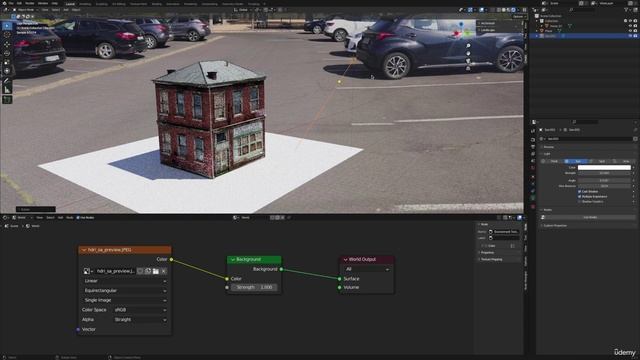Select the Transform tool
The image size is (640, 360).
coord(7,71)
